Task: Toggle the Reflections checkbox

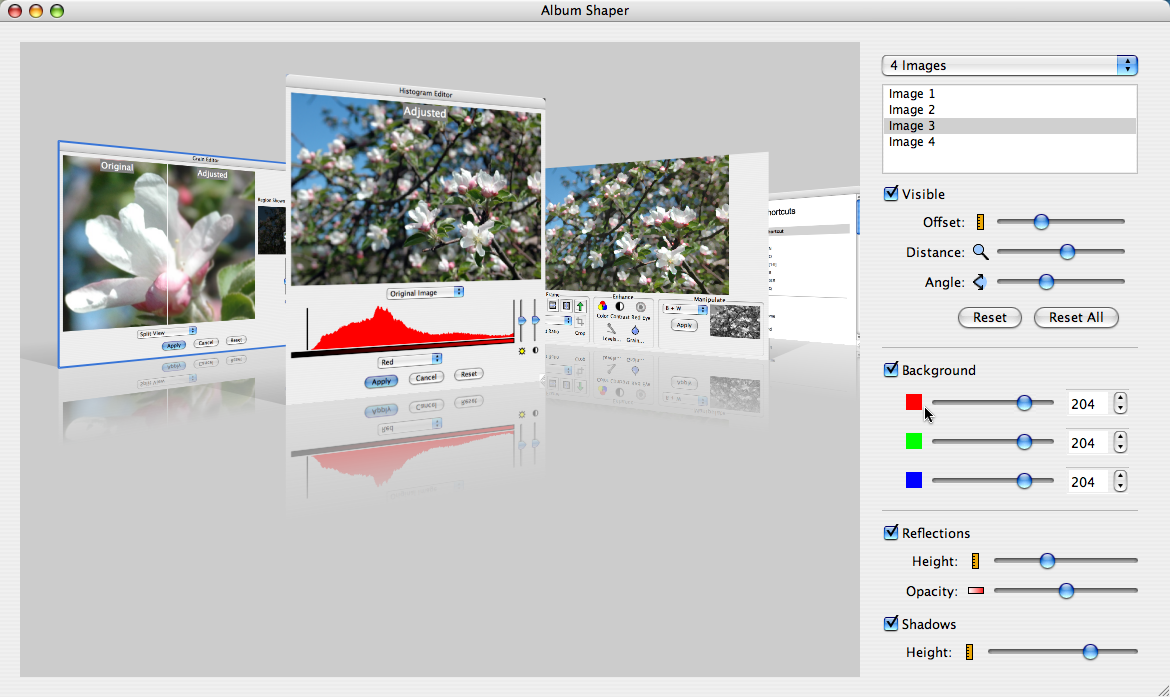Action: (x=891, y=533)
